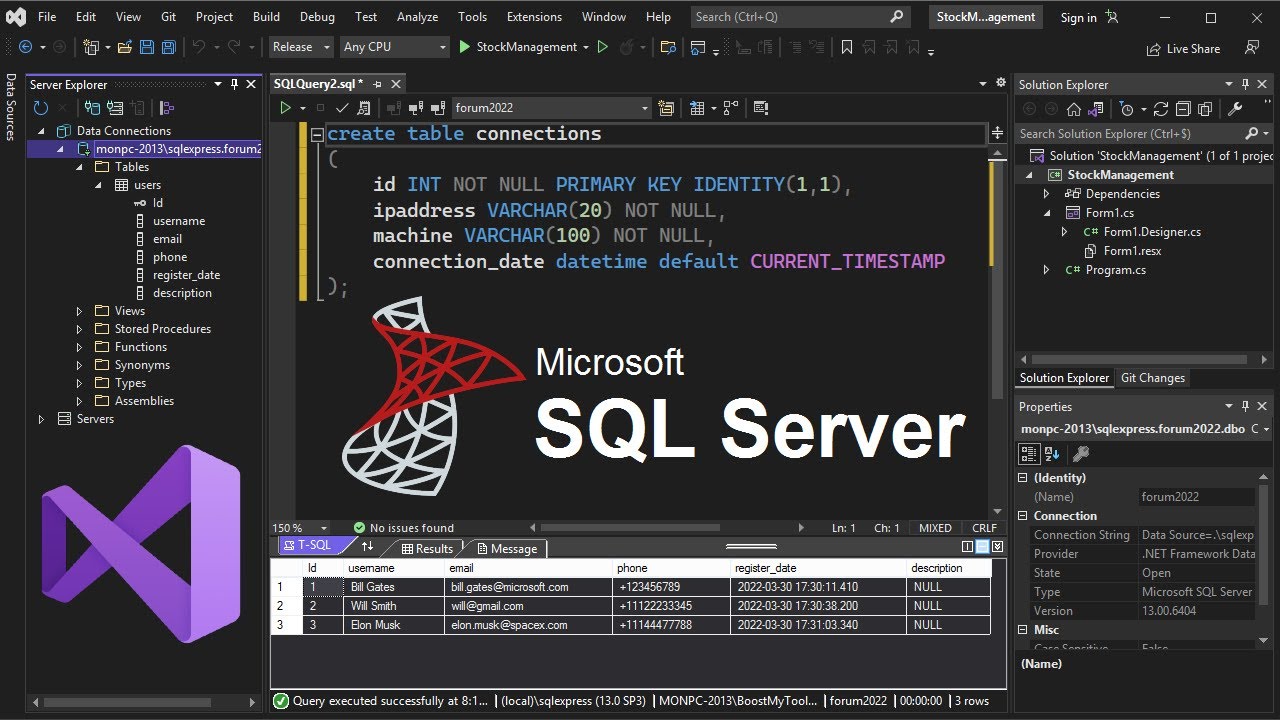
Task: Open Solution Explorer properties wrench icon
Action: 1235,109
